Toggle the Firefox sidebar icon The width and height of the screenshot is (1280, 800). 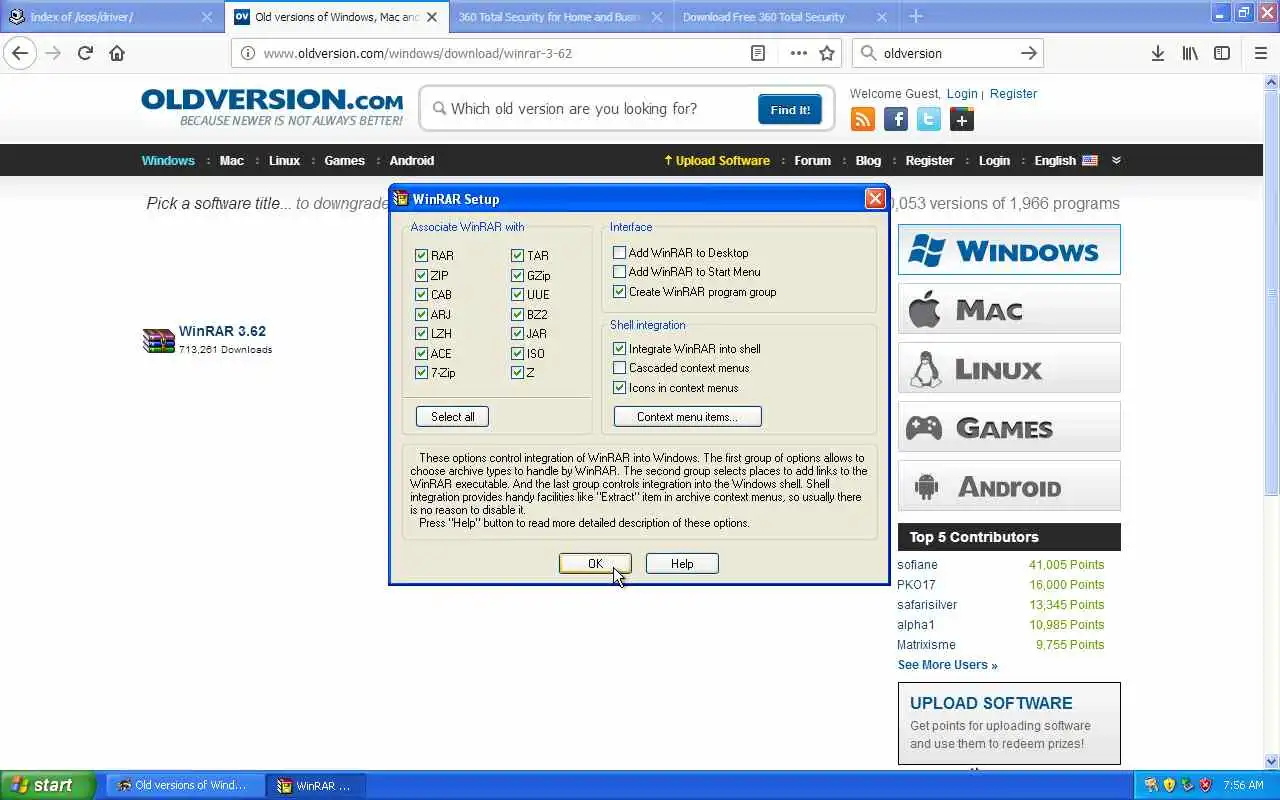(x=1221, y=53)
